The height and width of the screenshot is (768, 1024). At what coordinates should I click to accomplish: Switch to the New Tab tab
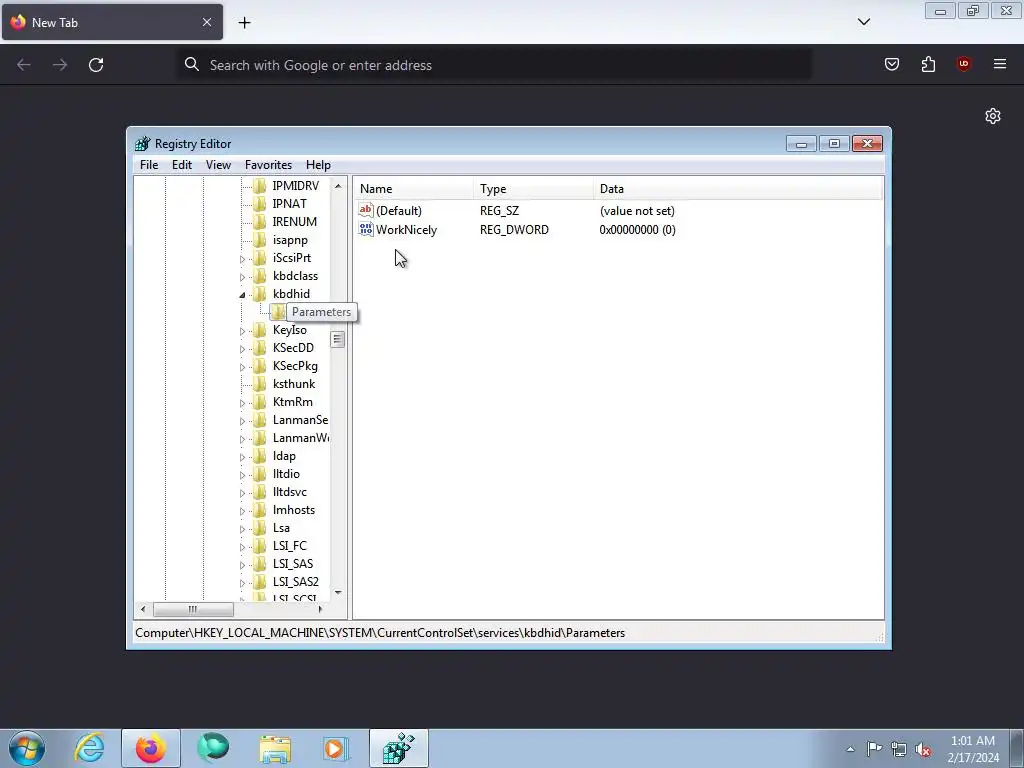pos(112,22)
